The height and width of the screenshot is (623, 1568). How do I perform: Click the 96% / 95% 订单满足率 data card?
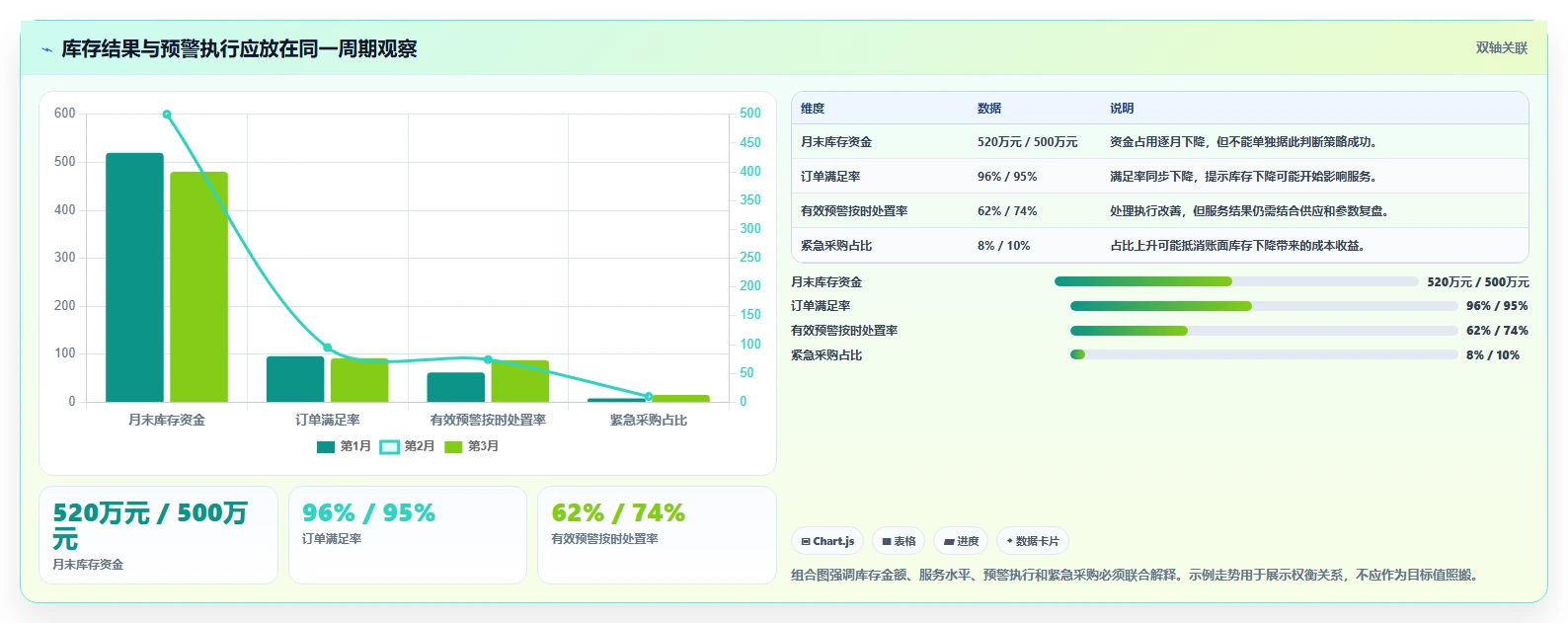(408, 535)
